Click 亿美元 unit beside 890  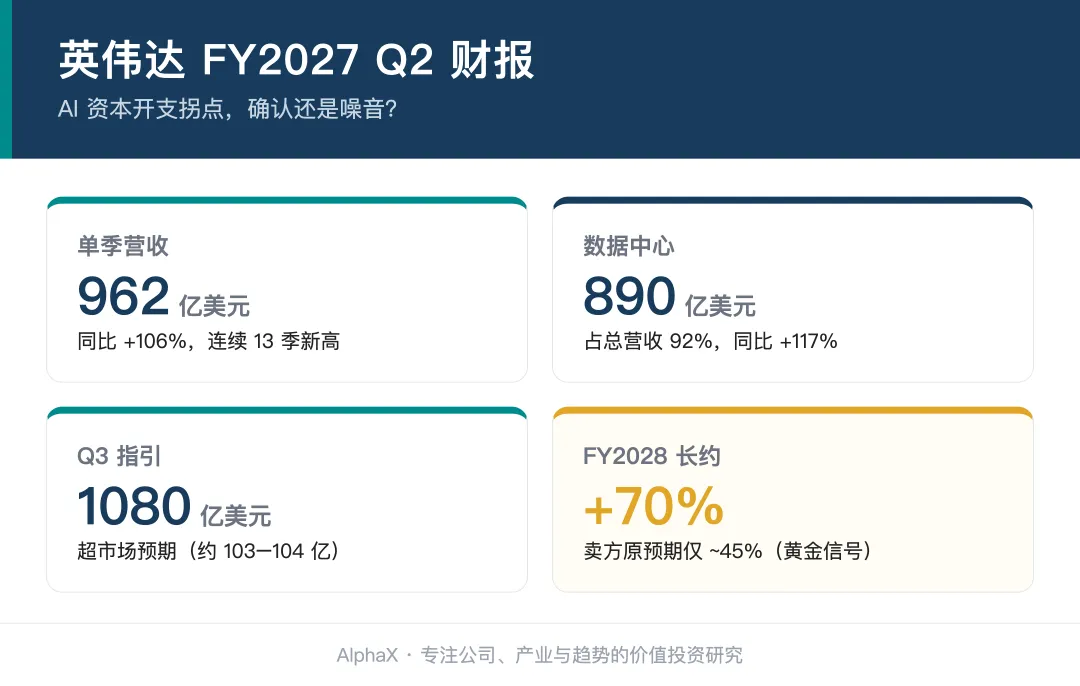720,306
